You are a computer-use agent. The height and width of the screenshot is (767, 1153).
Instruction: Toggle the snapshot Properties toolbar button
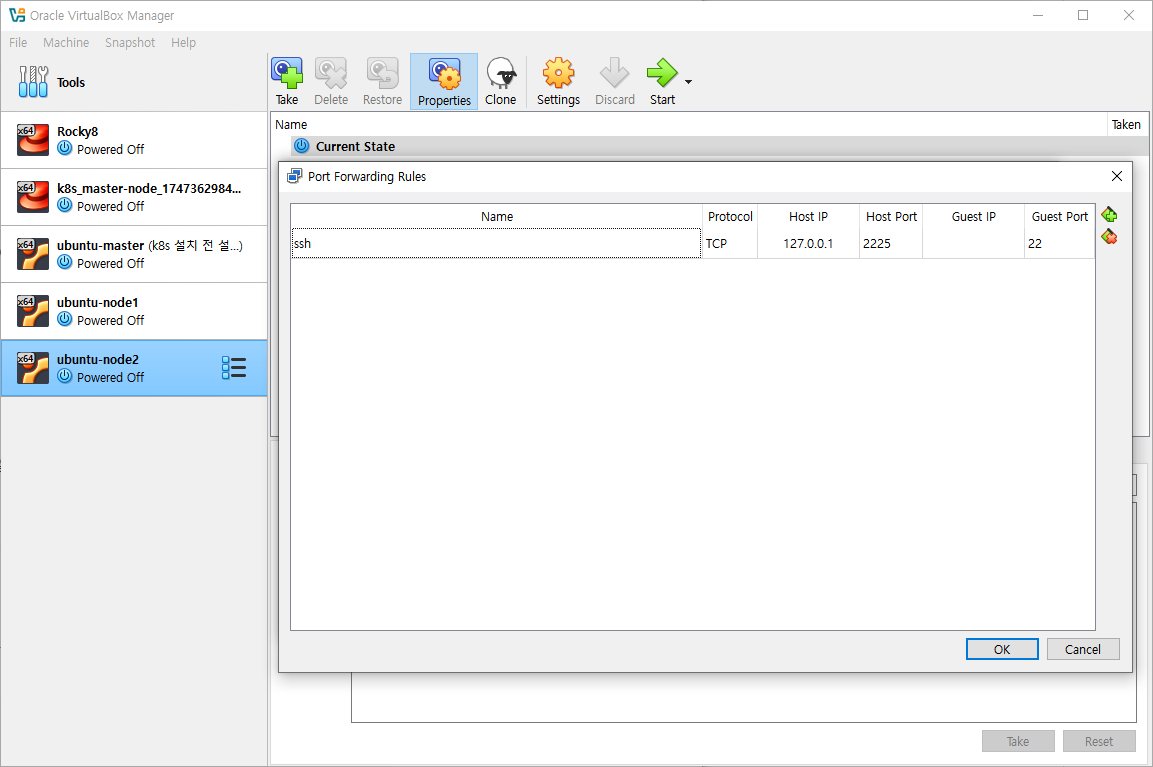point(444,82)
